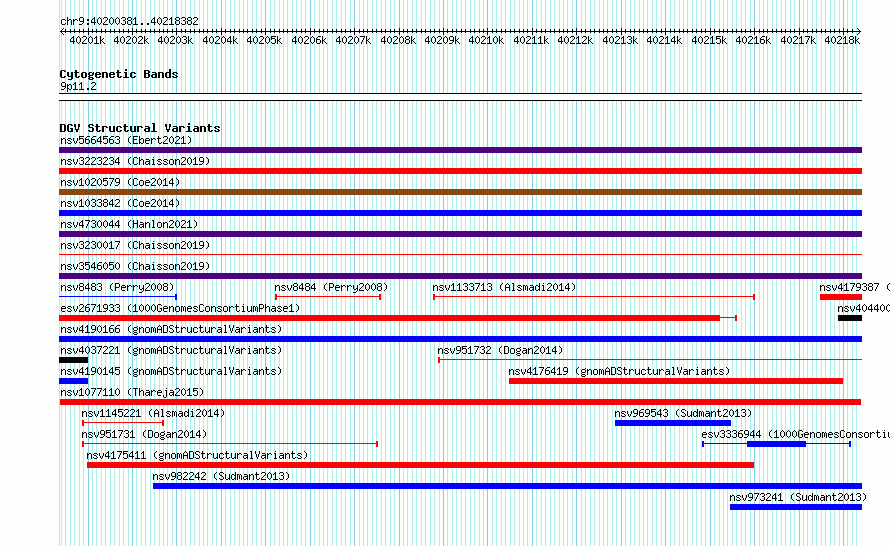Image resolution: width=890 pixels, height=546 pixels.
Task: Click the nsv3546050 (Chaisson2019) label
Action: 135,266
